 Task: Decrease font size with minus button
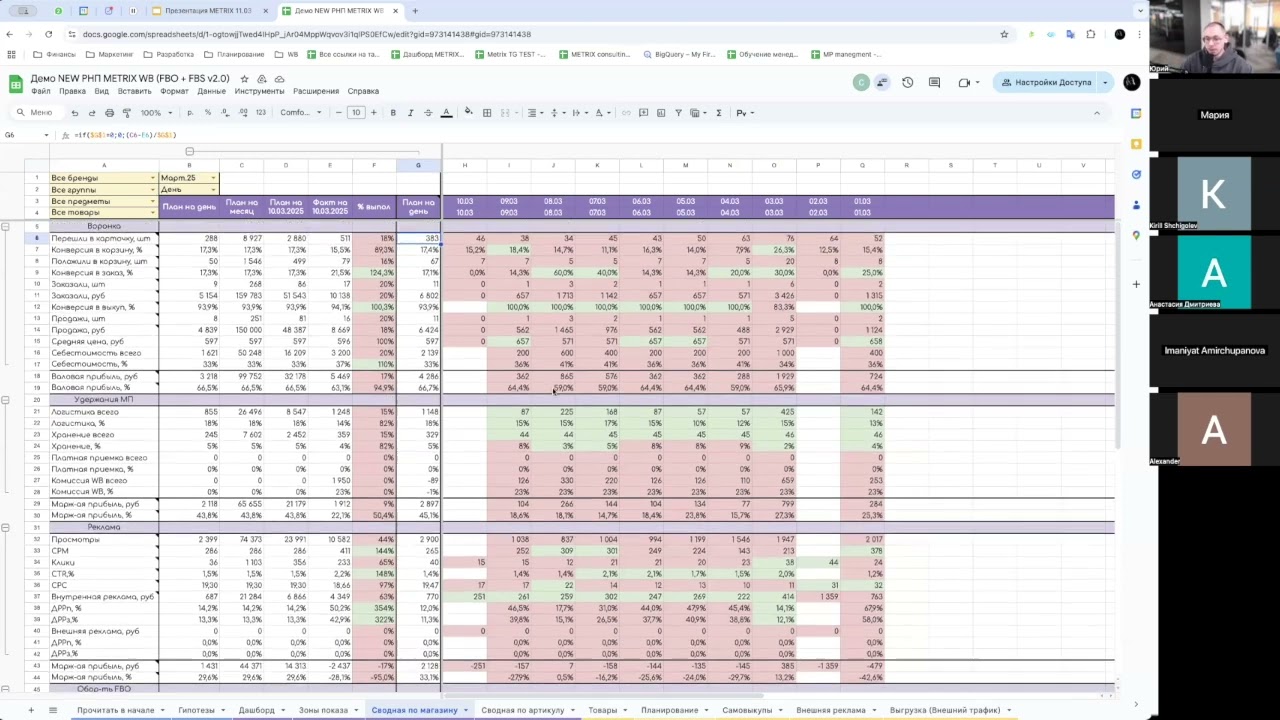[x=339, y=113]
